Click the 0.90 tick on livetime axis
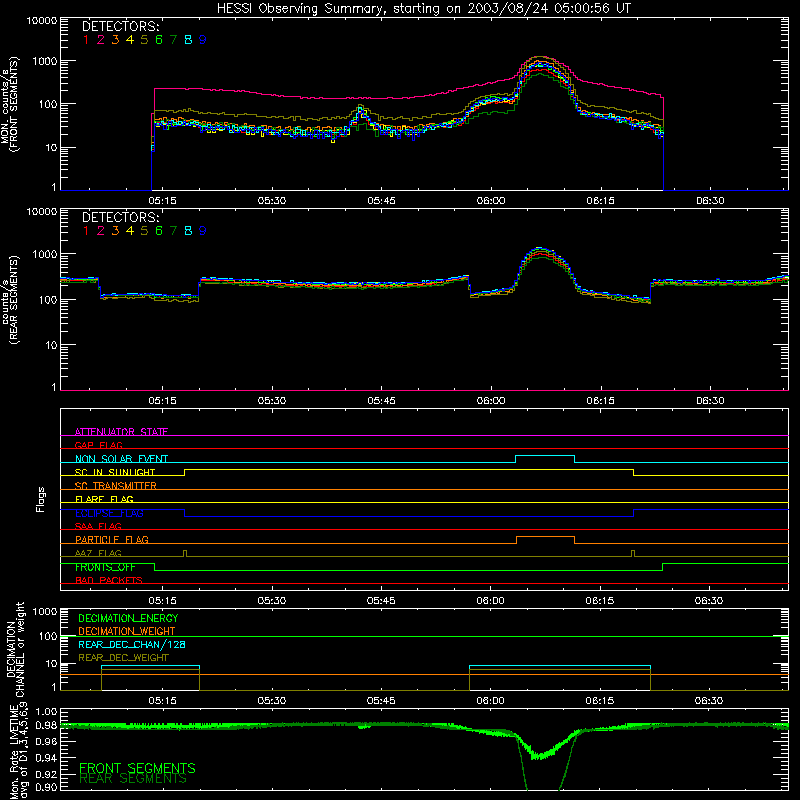 [x=46, y=787]
